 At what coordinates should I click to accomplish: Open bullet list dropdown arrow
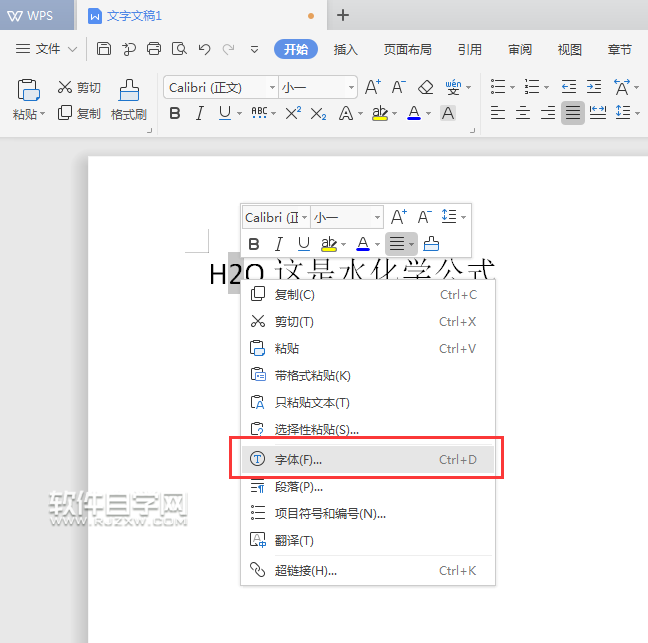(x=512, y=88)
